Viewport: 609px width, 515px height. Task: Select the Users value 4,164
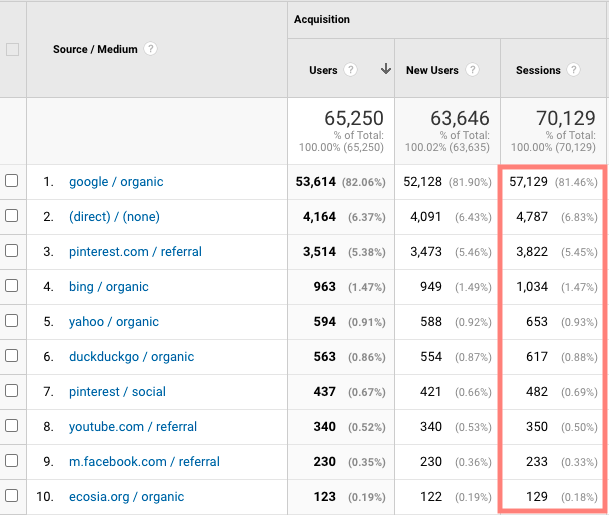coord(319,217)
